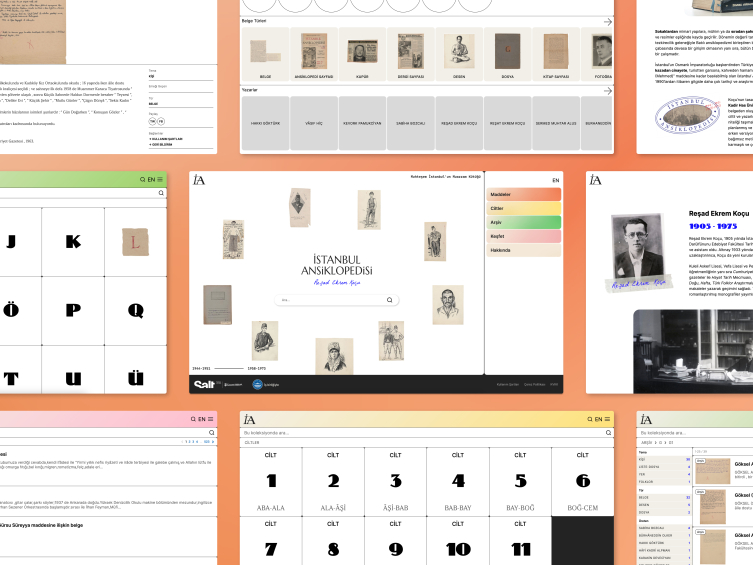Click the right arrow beside Belge Türleri
Viewport: 753px width, 565px height.
pyautogui.click(x=606, y=21)
